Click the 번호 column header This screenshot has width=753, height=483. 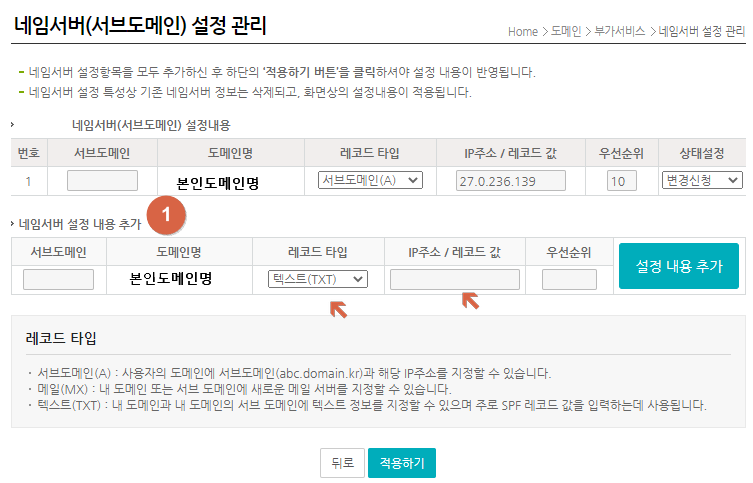[x=29, y=153]
